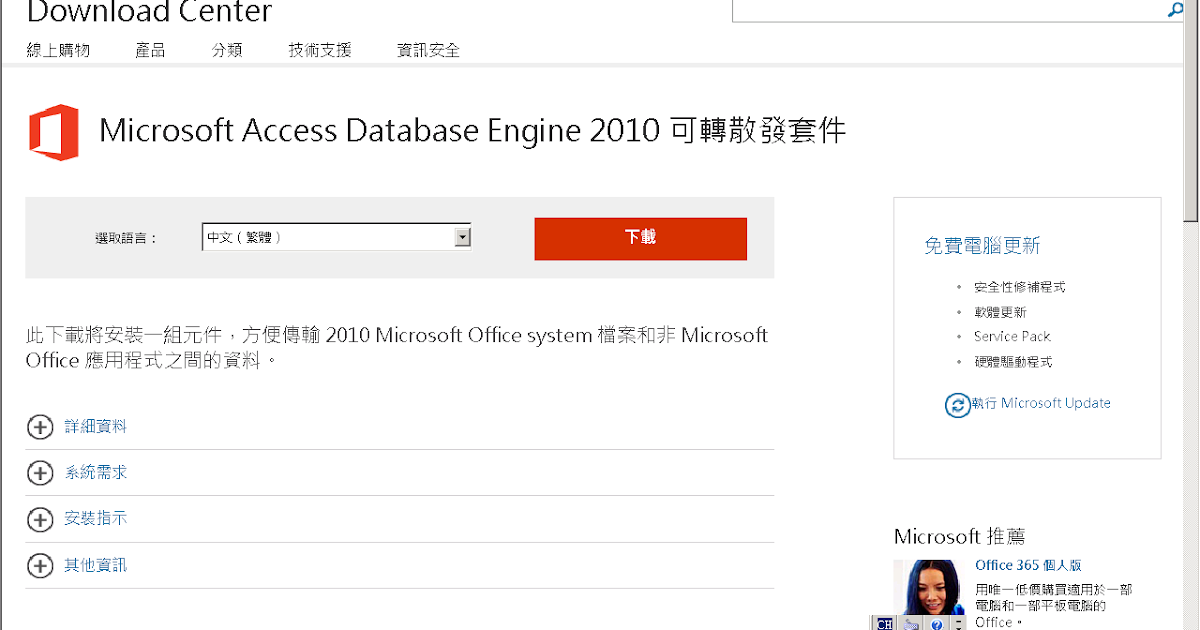Viewport: 1200px width, 630px height.
Task: Expand the 其他資訊 section
Action: (x=96, y=565)
